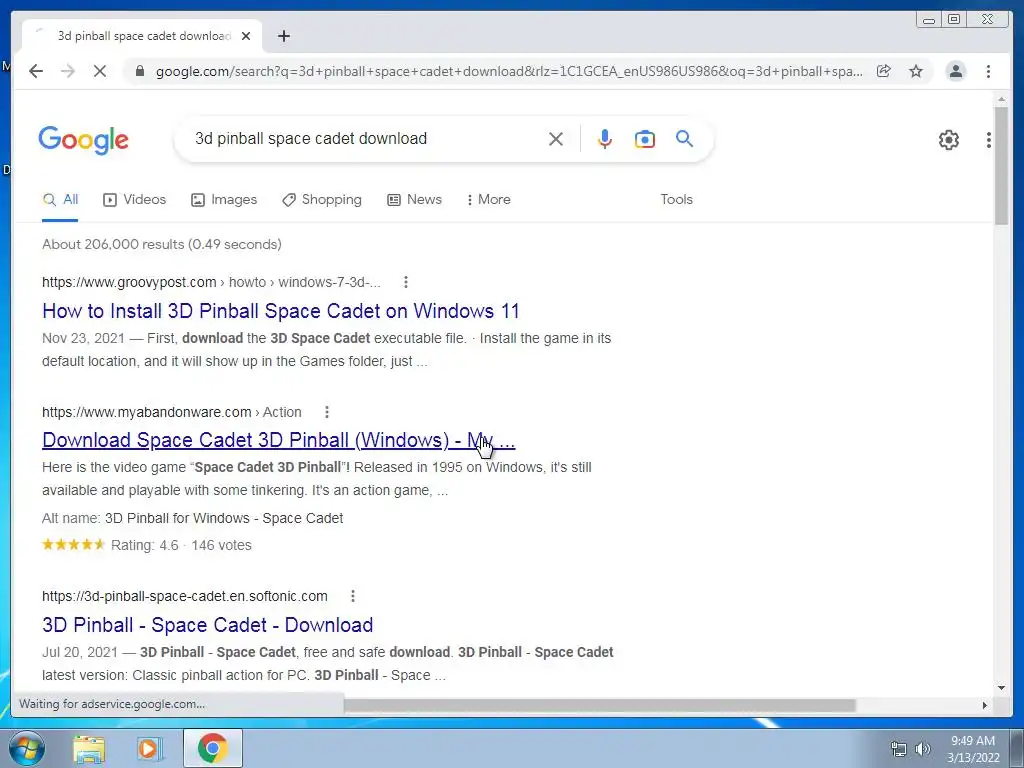Open Google quick settings gear
Viewport: 1024px width, 768px height.
click(x=949, y=140)
